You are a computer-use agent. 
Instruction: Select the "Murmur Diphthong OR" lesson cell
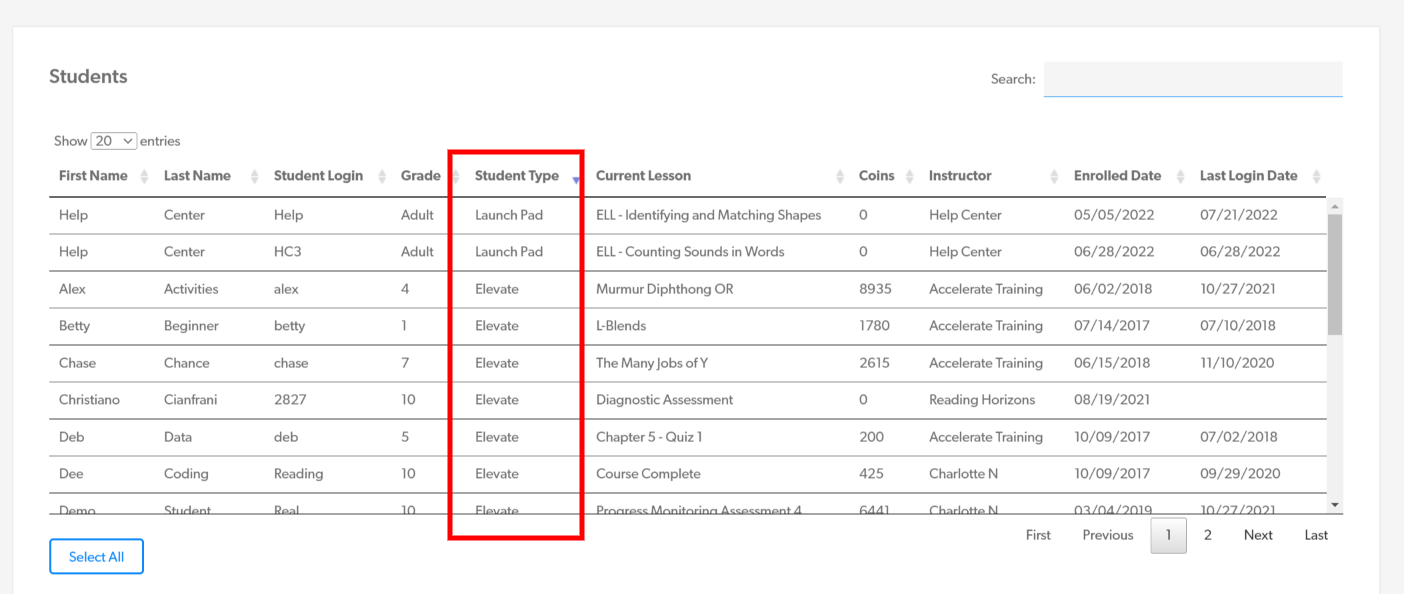(x=664, y=289)
